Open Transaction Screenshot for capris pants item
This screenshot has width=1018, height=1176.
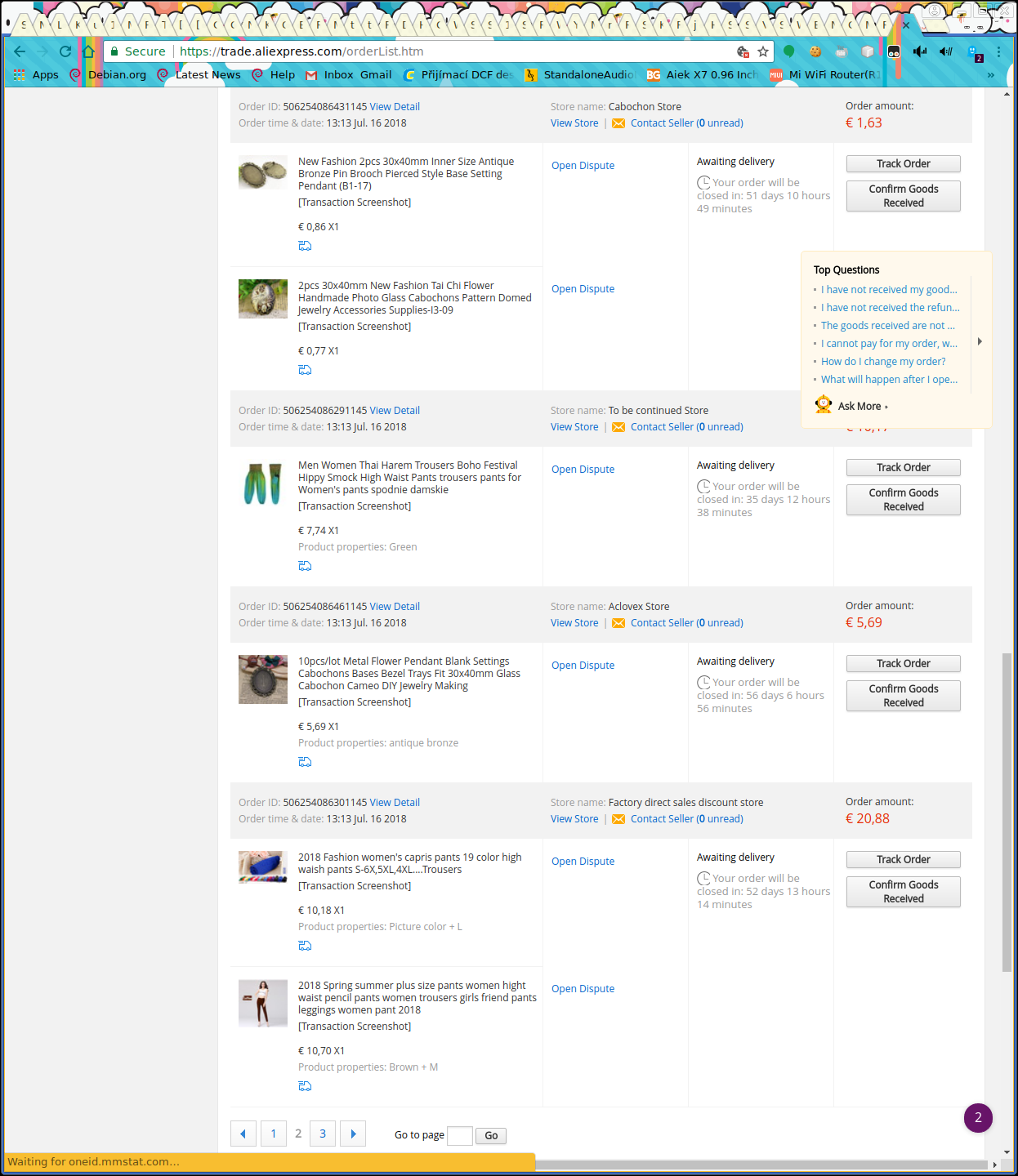[355, 886]
